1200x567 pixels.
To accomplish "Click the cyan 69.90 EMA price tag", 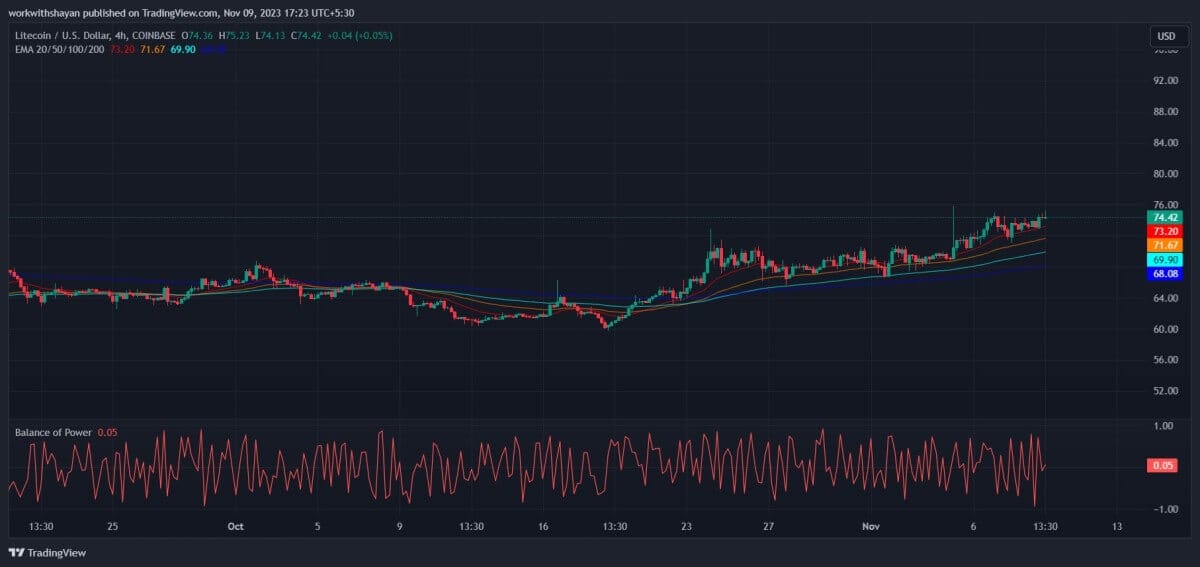I will coord(1166,259).
